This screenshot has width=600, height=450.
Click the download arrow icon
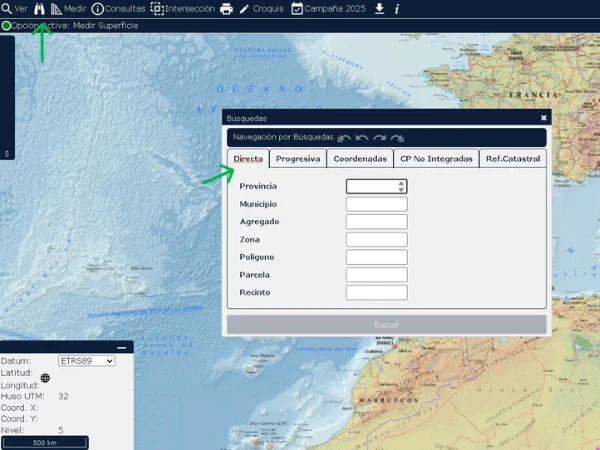click(x=379, y=9)
